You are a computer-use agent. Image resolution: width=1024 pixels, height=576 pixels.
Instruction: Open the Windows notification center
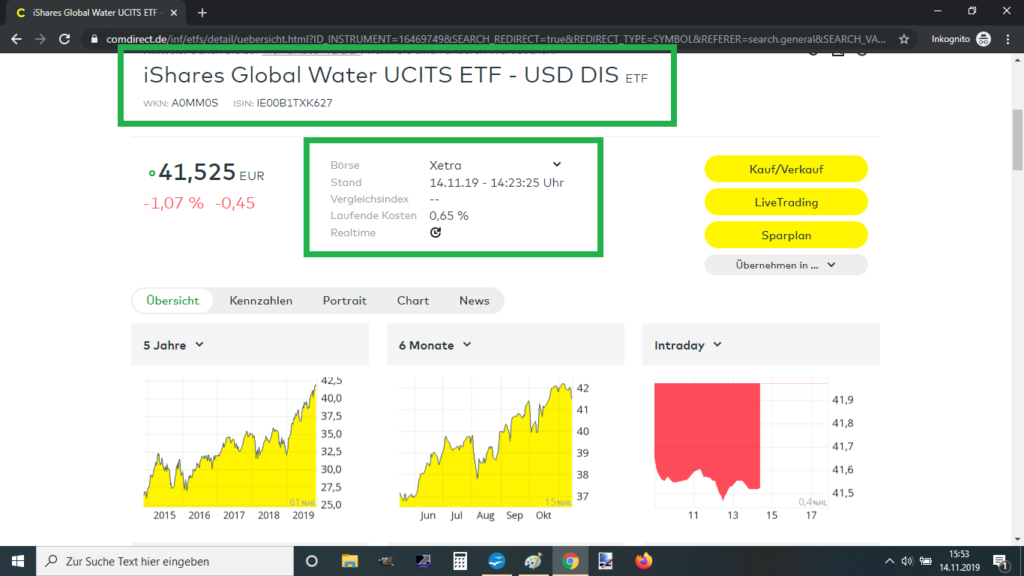coord(1000,561)
